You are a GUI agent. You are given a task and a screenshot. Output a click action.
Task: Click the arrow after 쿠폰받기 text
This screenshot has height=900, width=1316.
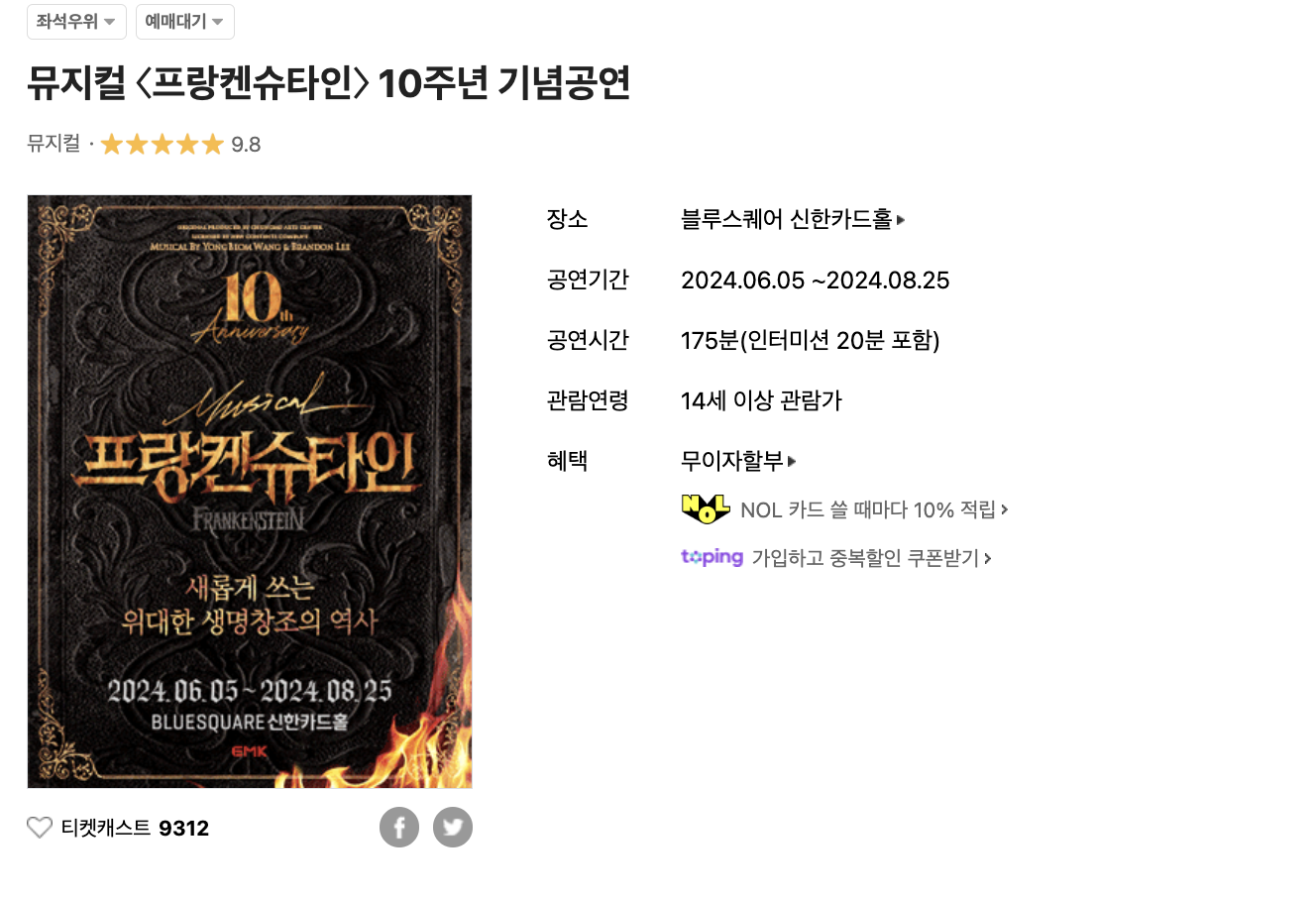[x=988, y=559]
